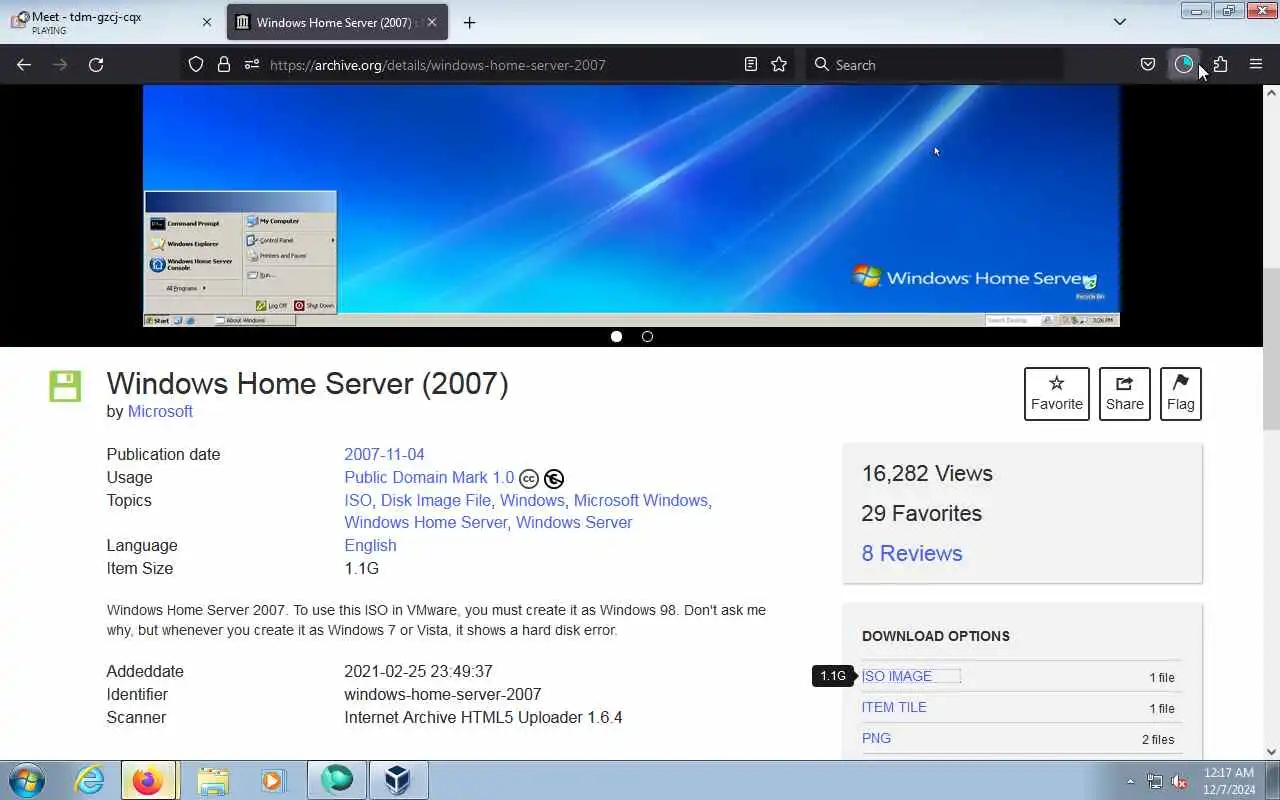Screen dimensions: 1280x800
Task: Open Firefox from the taskbar
Action: (x=148, y=780)
